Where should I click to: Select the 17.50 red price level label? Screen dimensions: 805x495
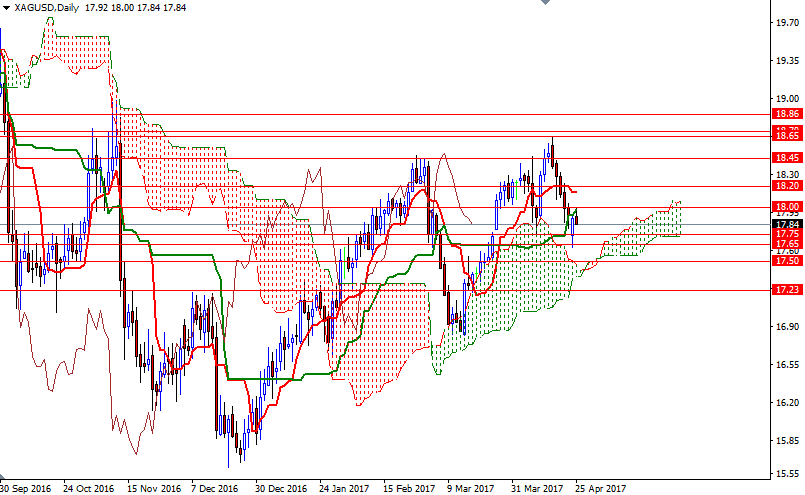coord(787,261)
